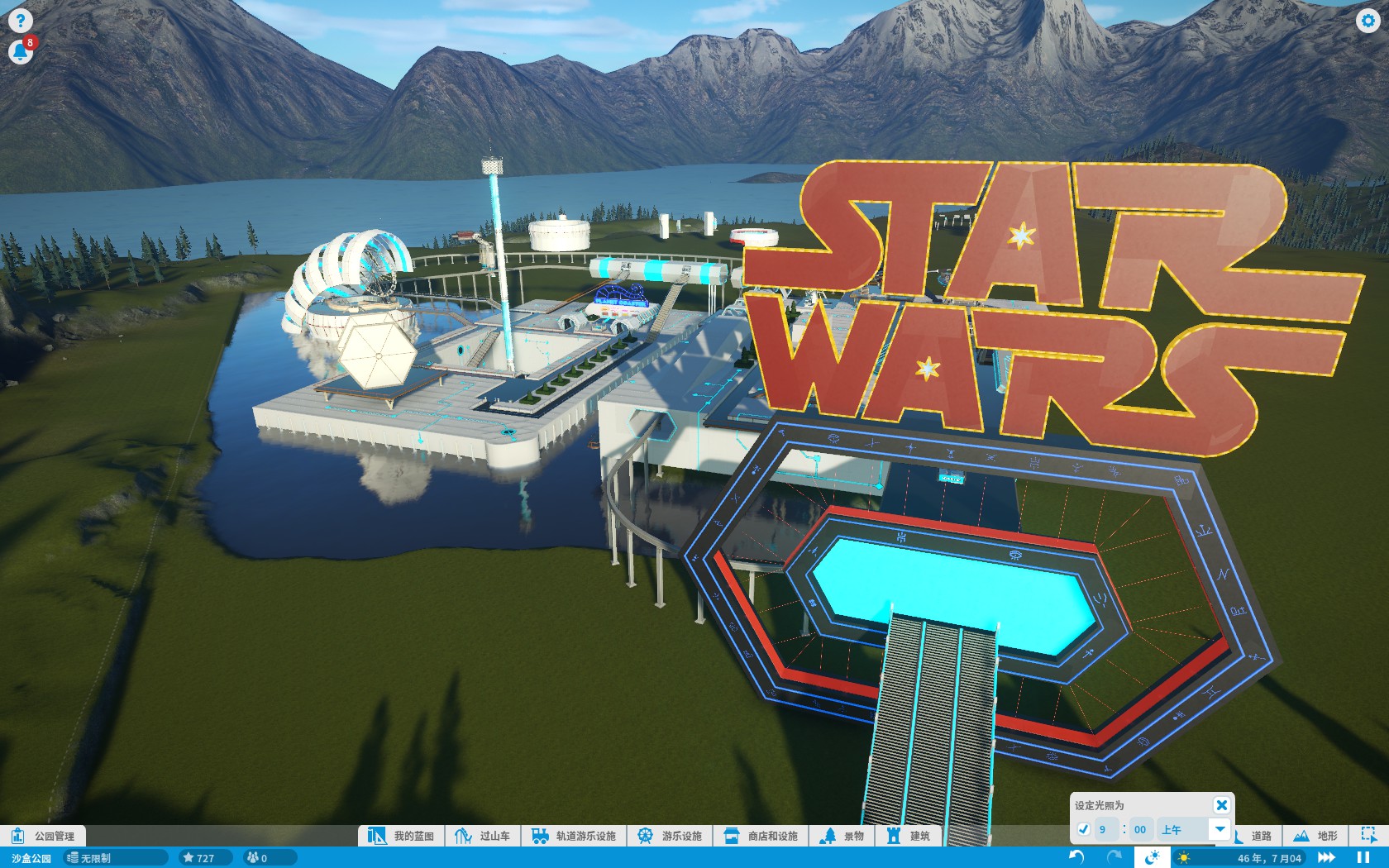Open the 道路 paths tab

[1260, 836]
